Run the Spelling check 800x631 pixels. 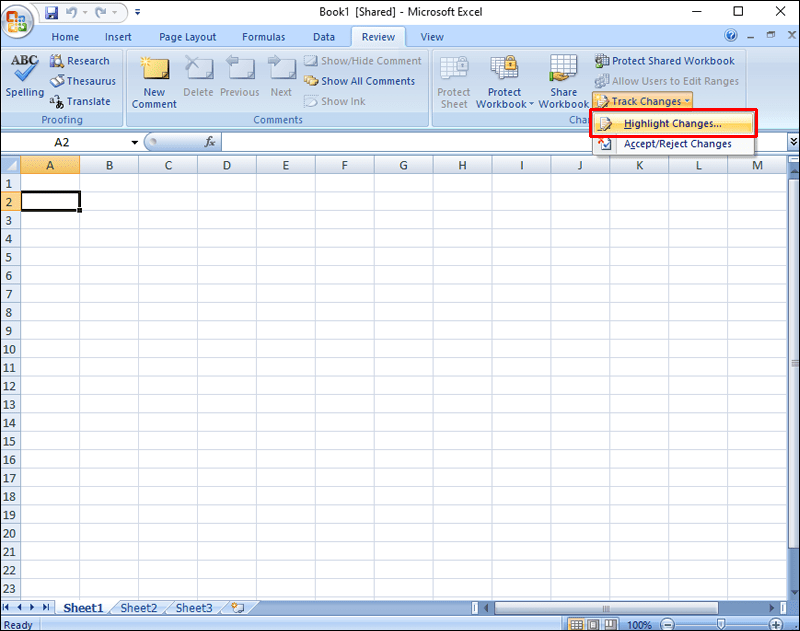(x=24, y=76)
